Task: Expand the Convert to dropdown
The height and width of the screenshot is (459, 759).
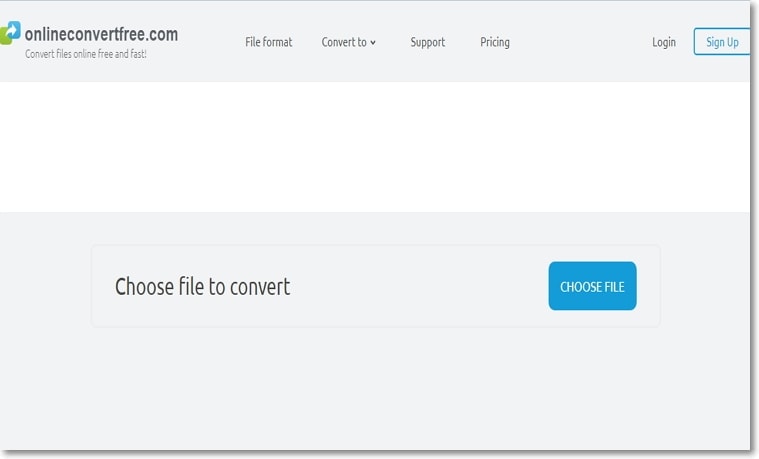Action: [x=349, y=42]
